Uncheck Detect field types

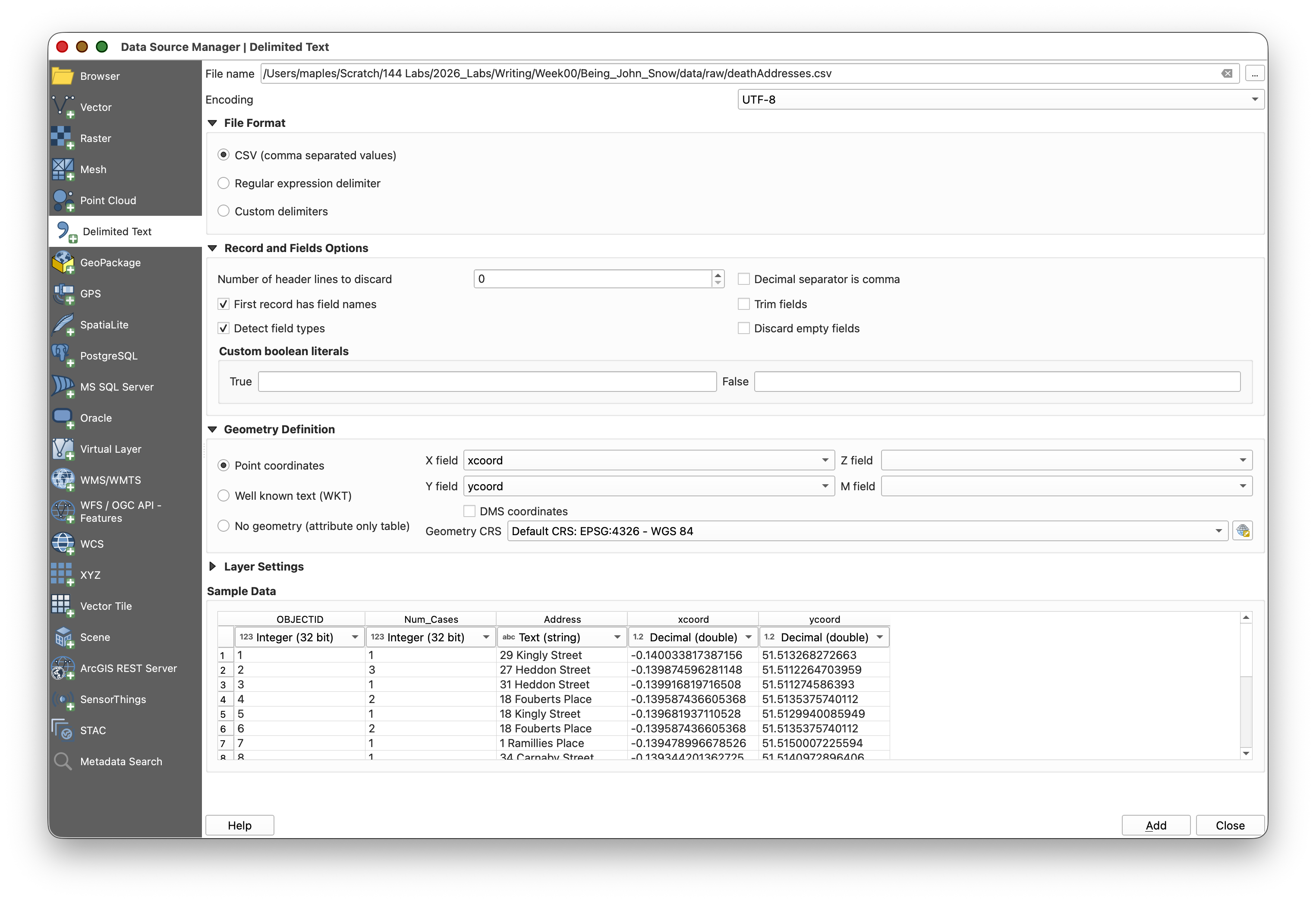click(x=224, y=328)
